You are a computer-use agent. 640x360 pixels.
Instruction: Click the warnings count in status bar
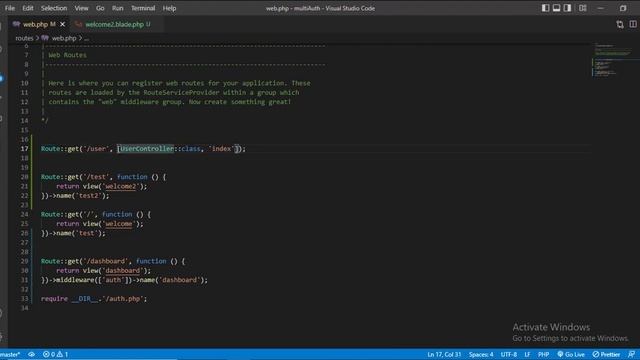click(x=62, y=354)
